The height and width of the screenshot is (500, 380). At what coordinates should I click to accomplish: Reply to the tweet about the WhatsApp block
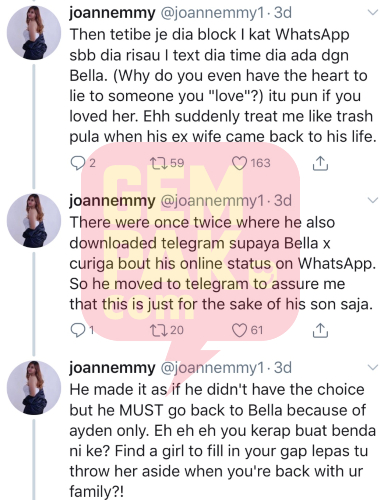tap(78, 163)
